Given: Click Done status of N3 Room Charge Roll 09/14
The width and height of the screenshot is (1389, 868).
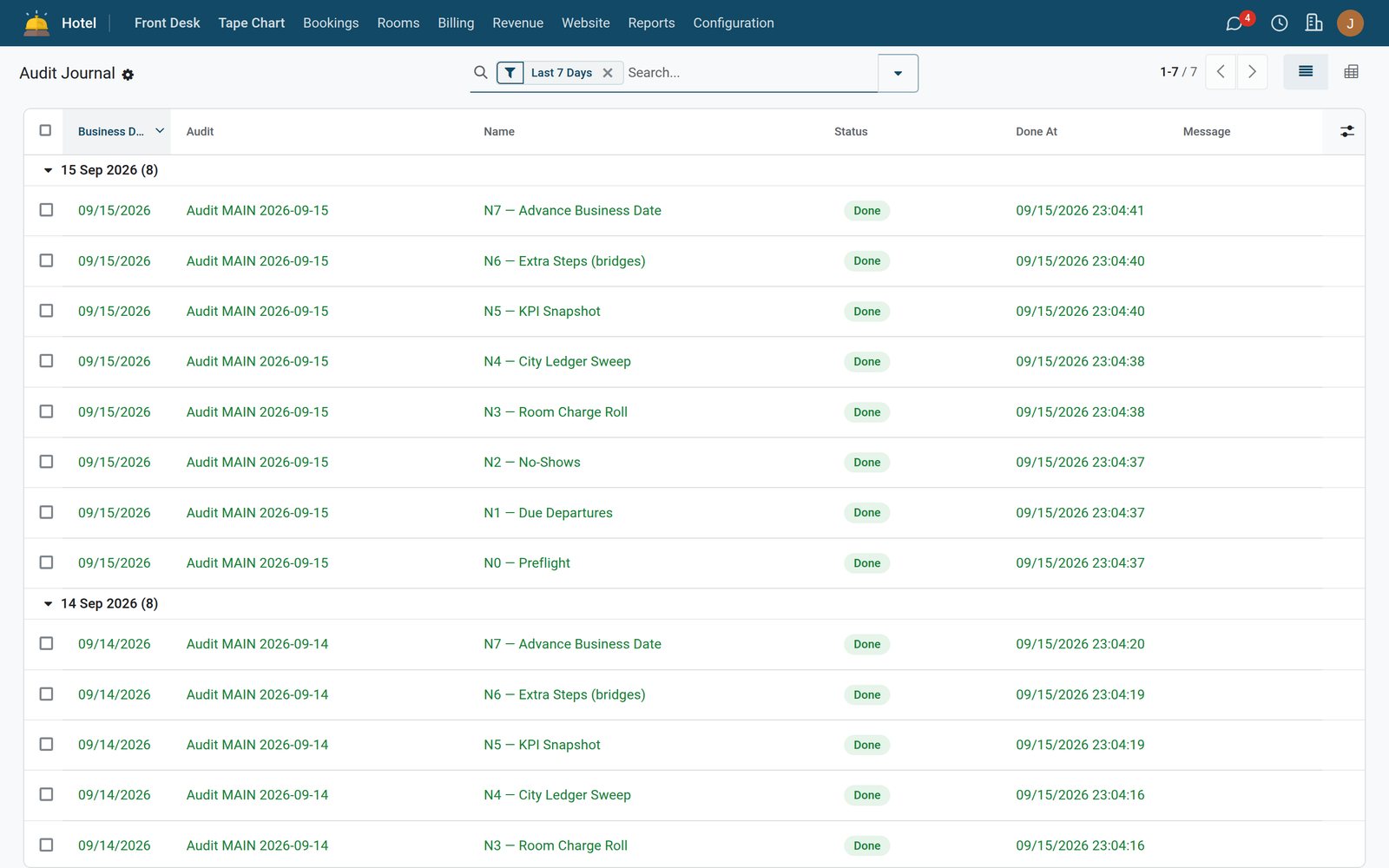Looking at the screenshot, I should pyautogui.click(x=866, y=845).
